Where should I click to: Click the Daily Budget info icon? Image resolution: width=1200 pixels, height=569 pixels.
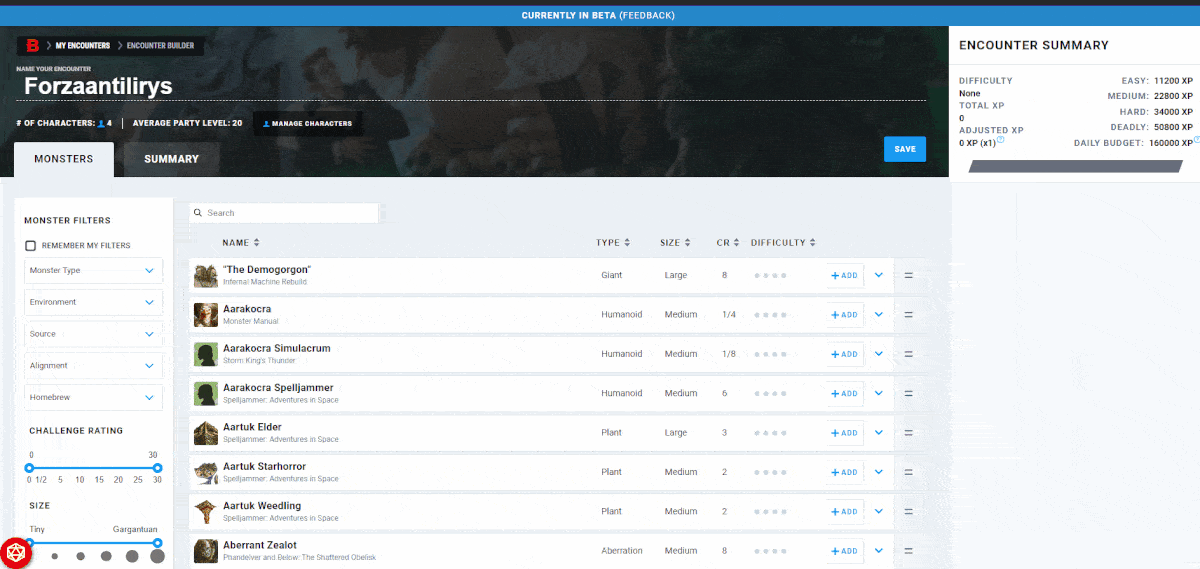coord(1197,140)
